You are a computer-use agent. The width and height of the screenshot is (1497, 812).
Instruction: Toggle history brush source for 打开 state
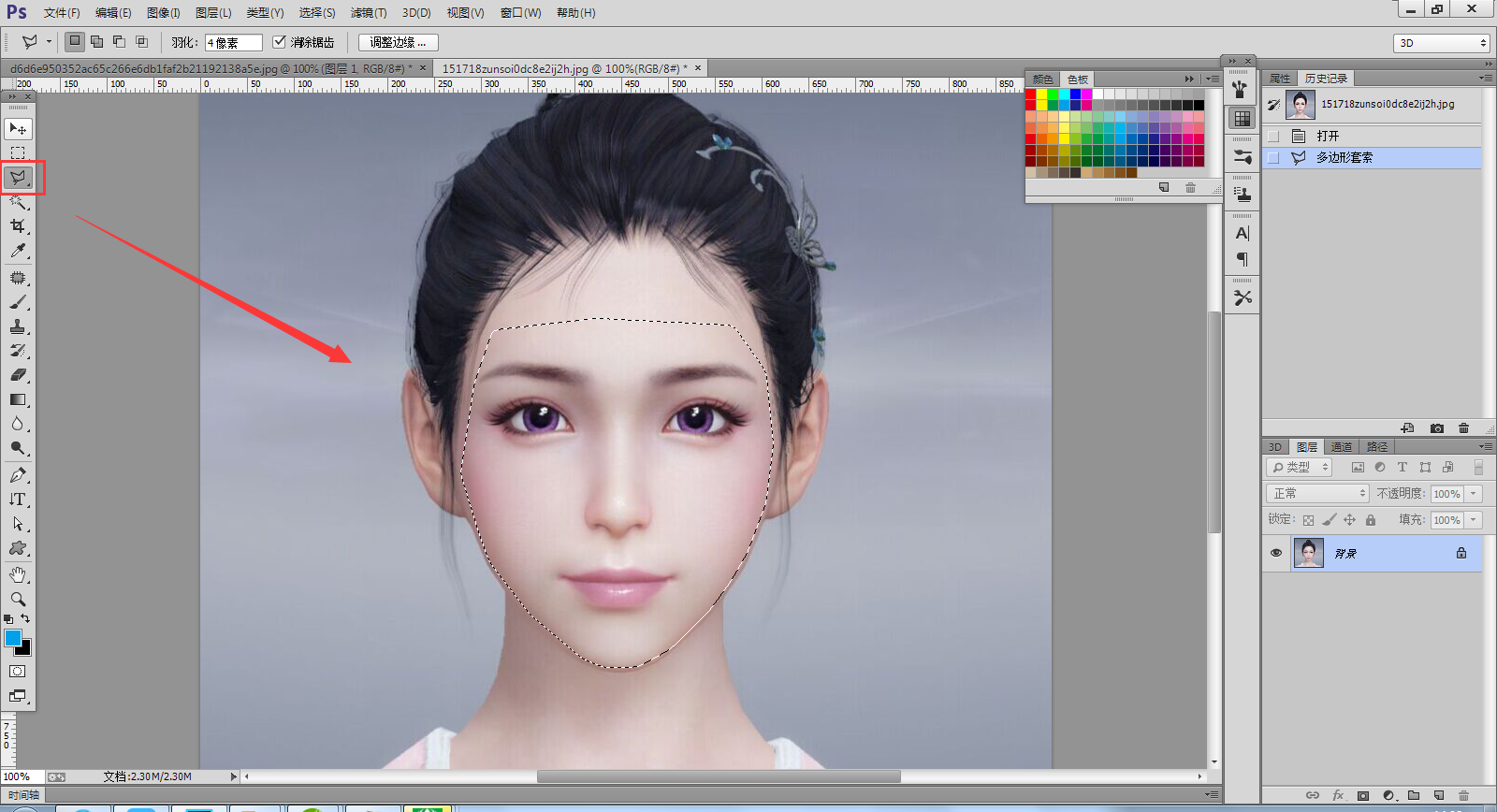1273,137
